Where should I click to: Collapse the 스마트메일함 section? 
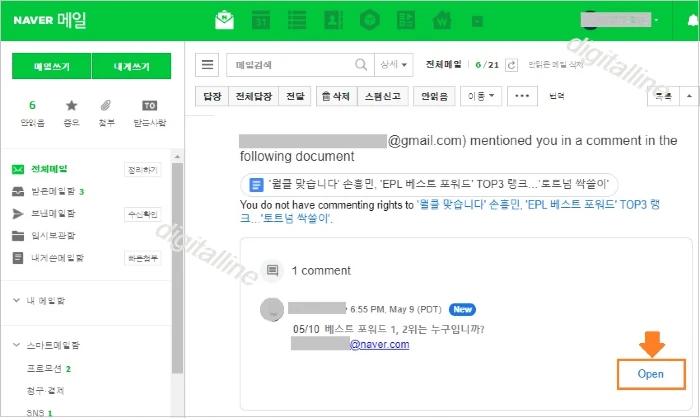[x=17, y=345]
